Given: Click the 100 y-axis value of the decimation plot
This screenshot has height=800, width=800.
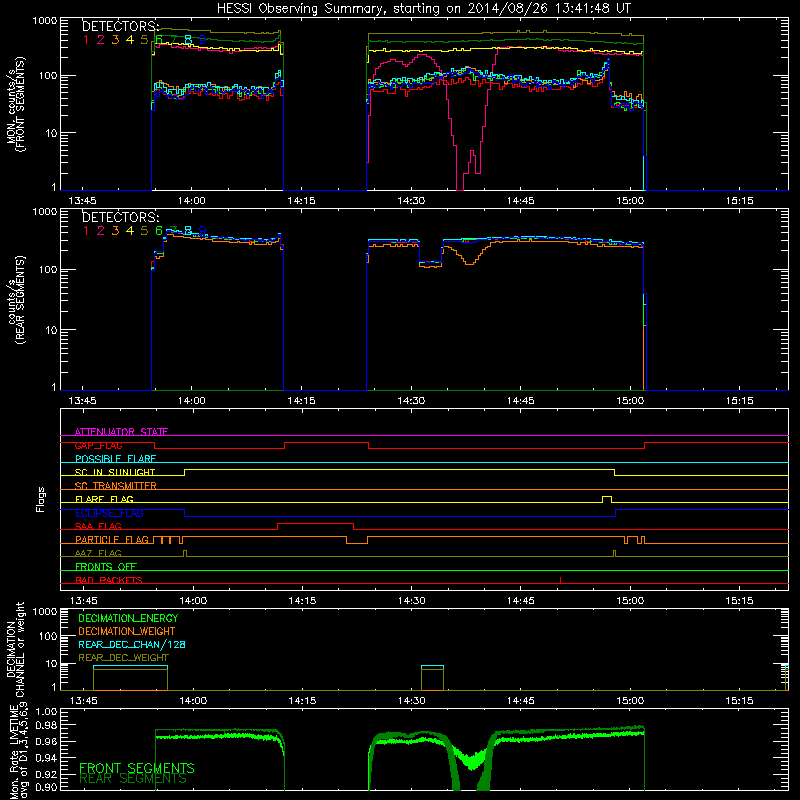Looking at the screenshot, I should (48, 636).
